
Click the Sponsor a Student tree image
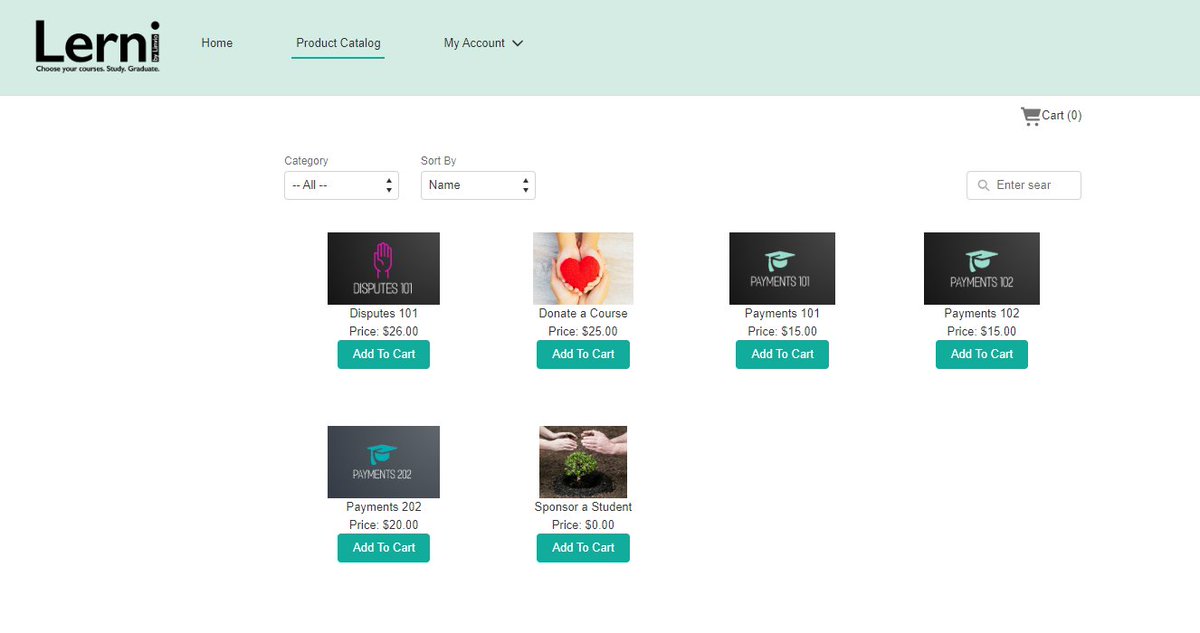pos(583,461)
